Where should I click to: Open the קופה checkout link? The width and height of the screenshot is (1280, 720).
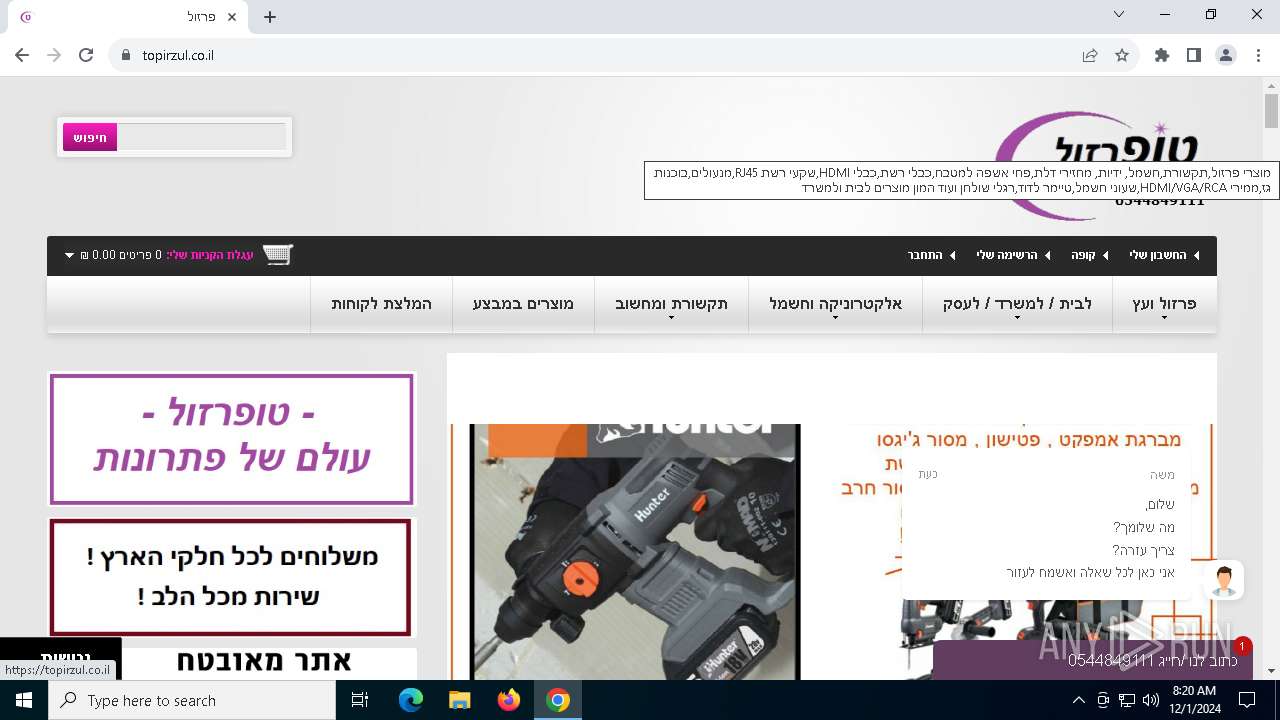point(1084,255)
